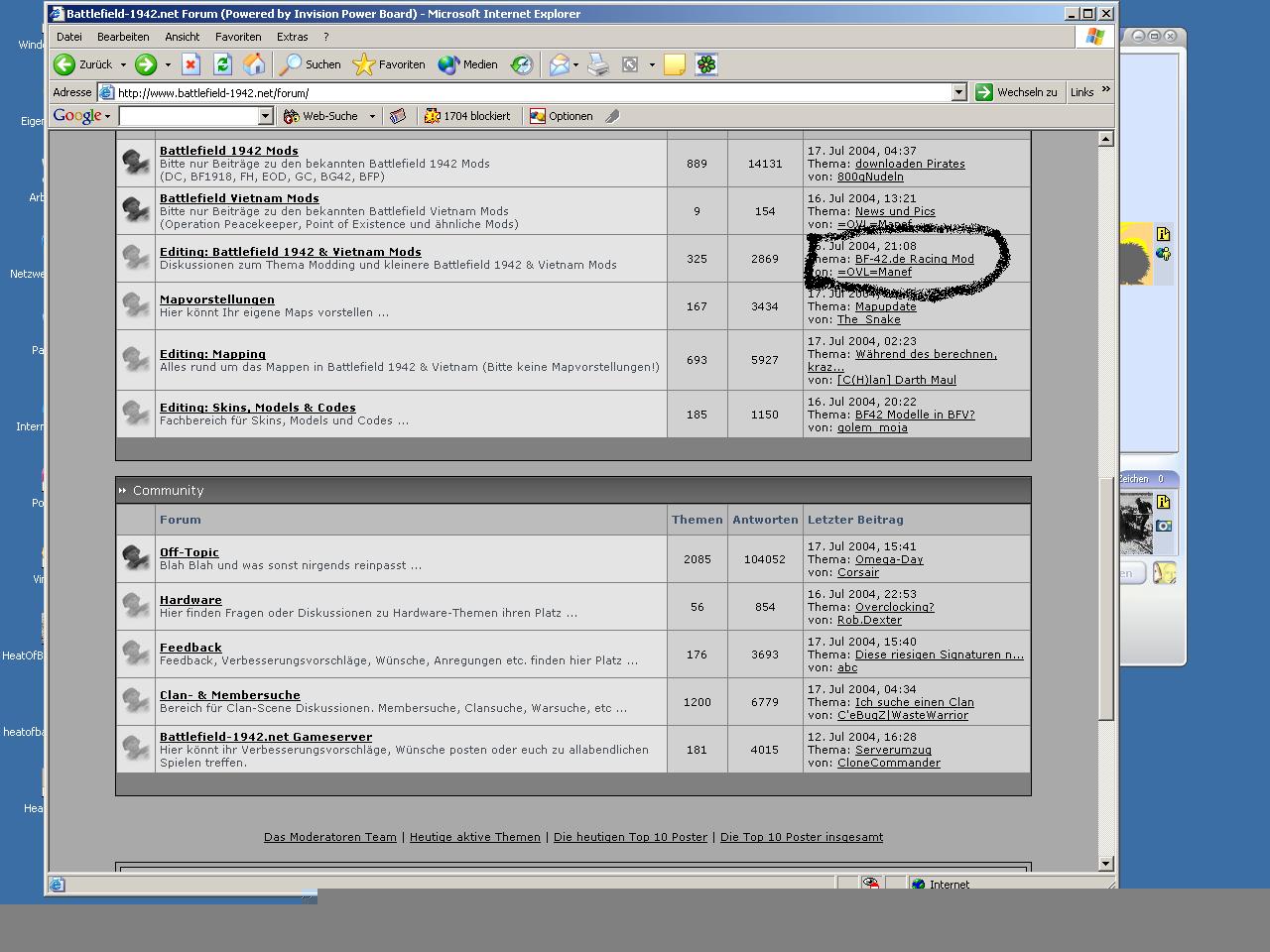Expand the Links toolbar chevron
The image size is (1270, 952).
(x=1105, y=90)
